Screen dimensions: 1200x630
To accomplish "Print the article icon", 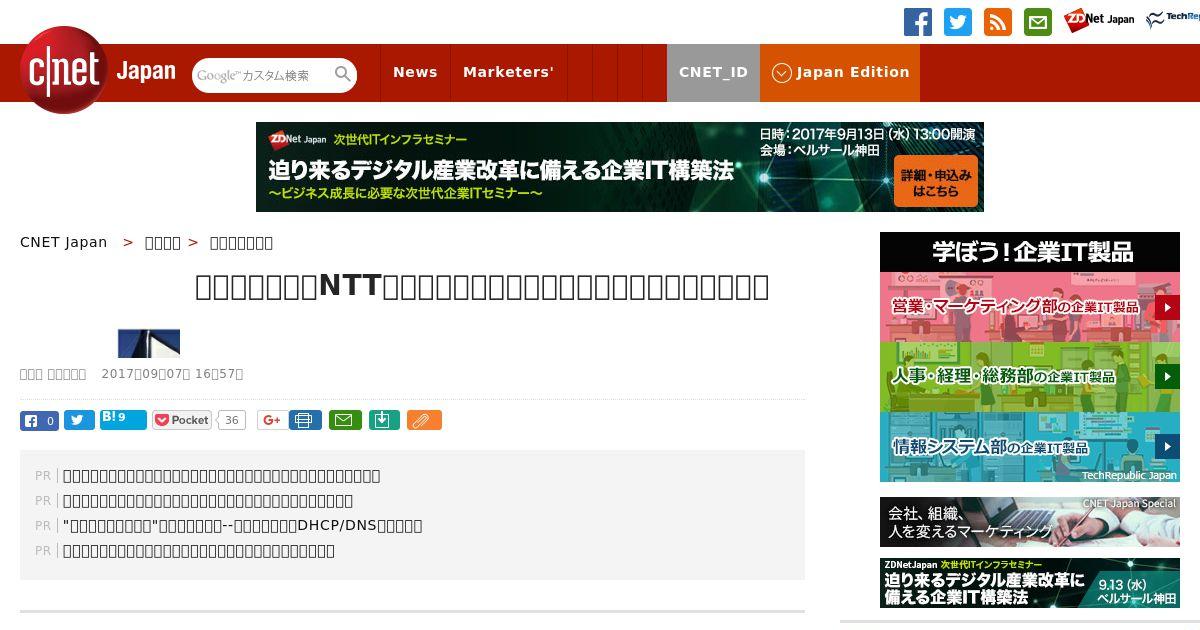I will pyautogui.click(x=305, y=420).
